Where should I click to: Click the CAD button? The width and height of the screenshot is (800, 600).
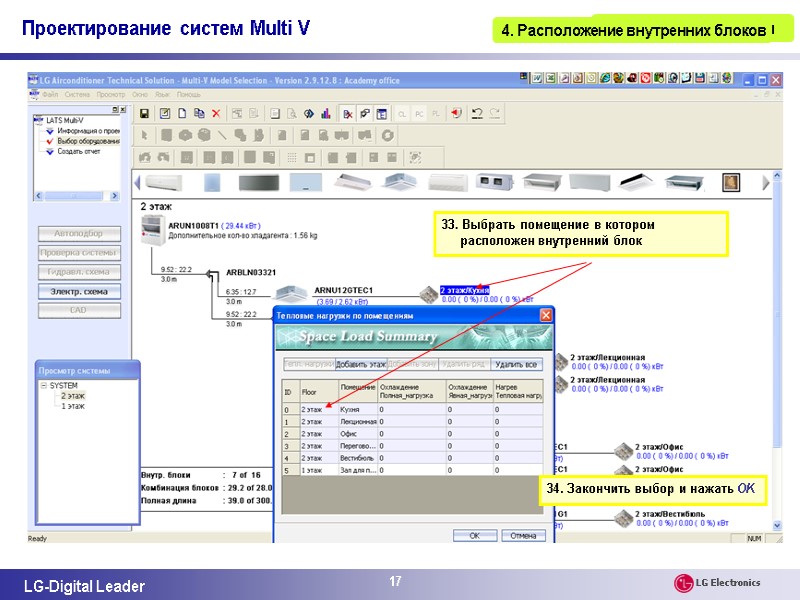79,310
